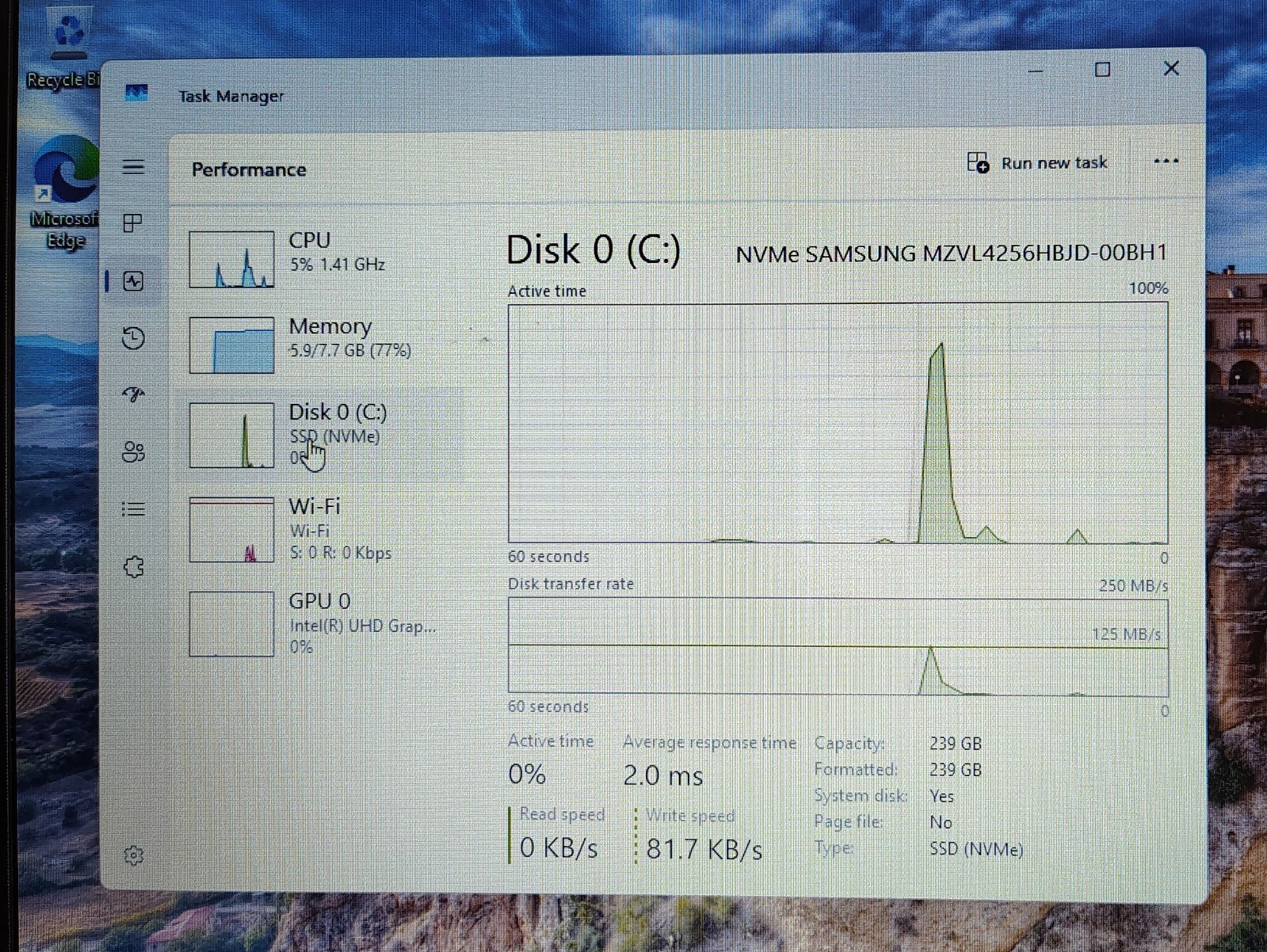Click the S: 0 R: 0 Kbps Wi-Fi text
The image size is (1267, 952).
click(340, 553)
